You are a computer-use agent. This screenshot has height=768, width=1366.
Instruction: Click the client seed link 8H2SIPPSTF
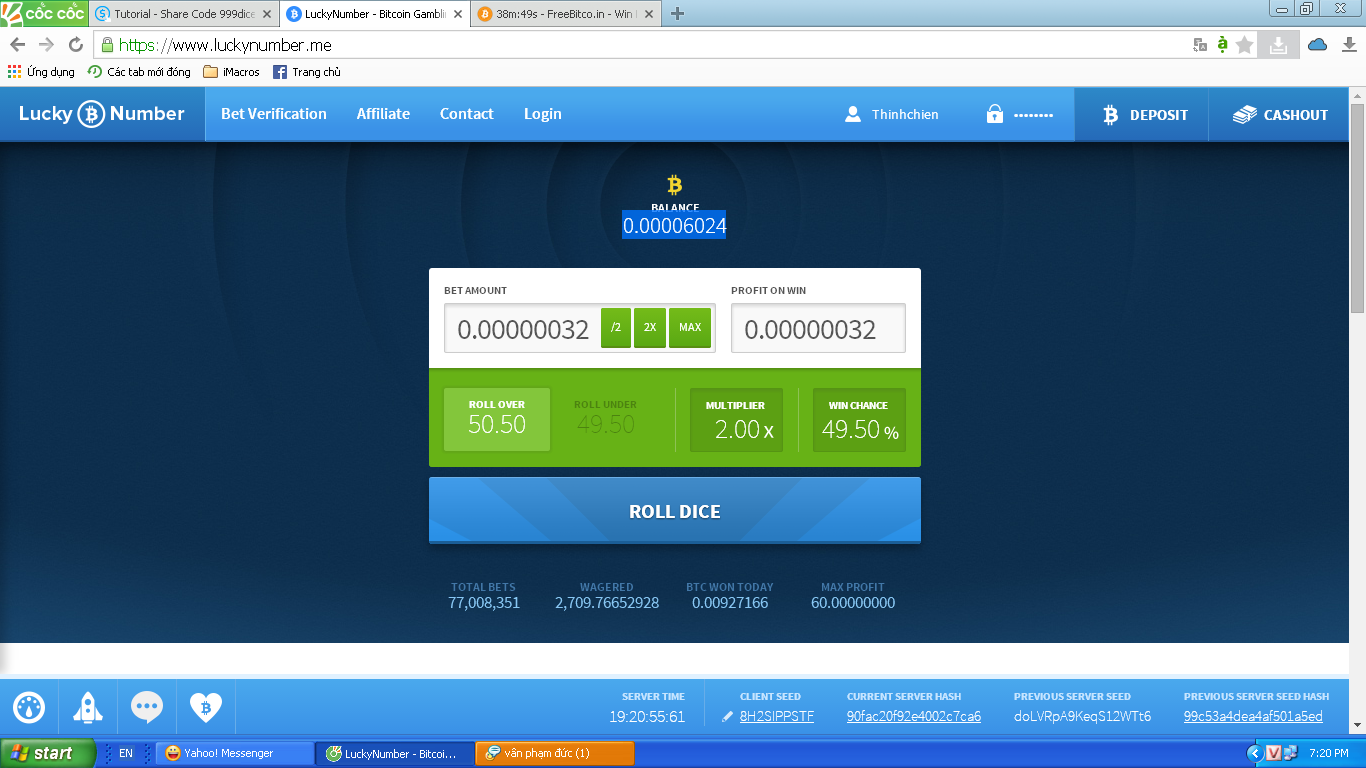[777, 717]
